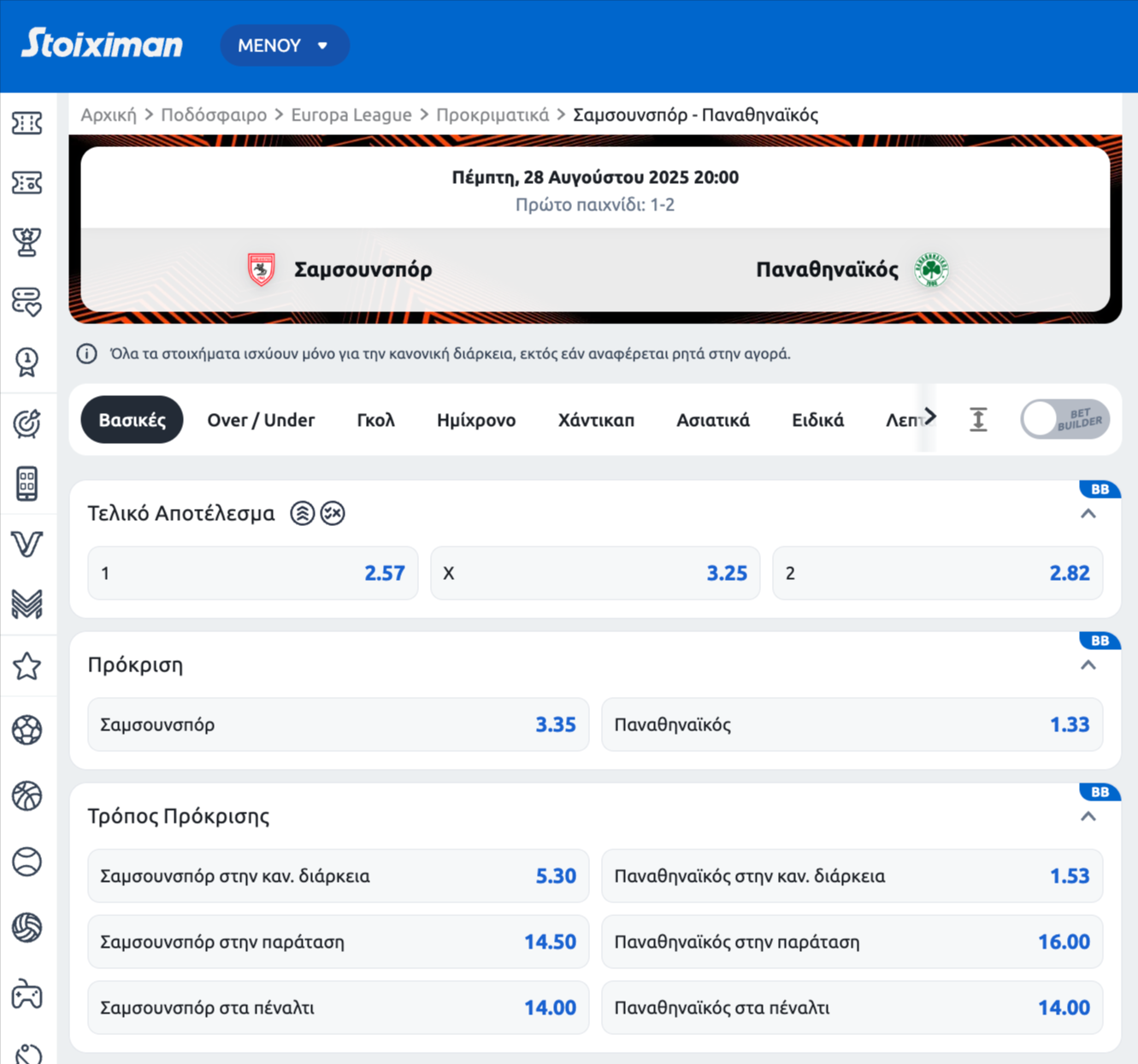
Task: Collapse the Πρόκριση market section
Action: (x=1088, y=665)
